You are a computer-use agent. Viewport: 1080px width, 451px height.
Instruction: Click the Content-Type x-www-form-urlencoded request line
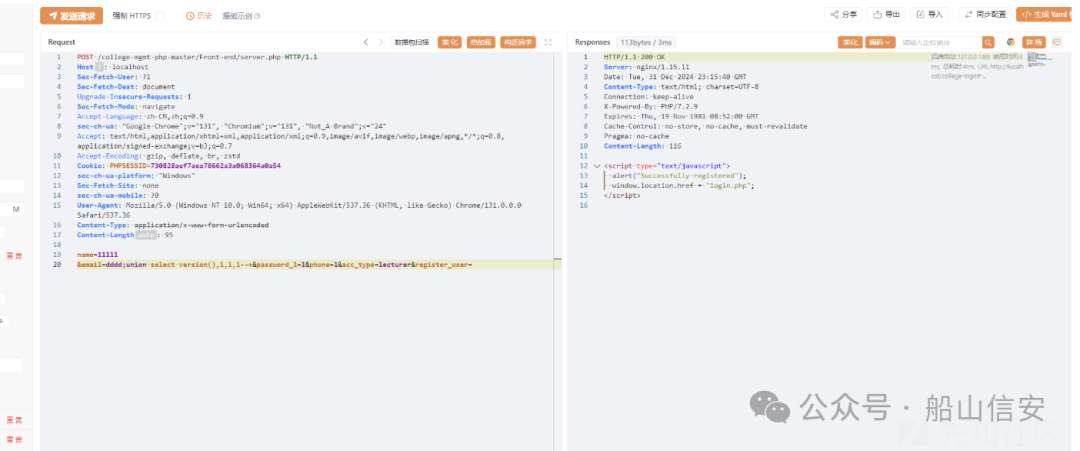tap(173, 225)
